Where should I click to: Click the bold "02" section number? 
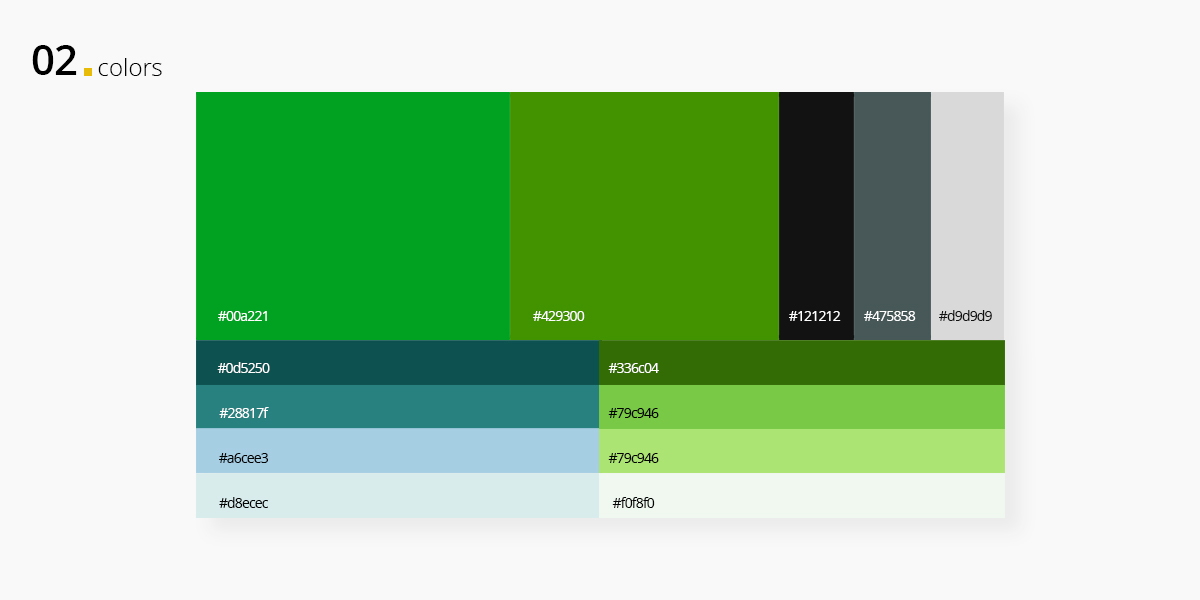(54, 62)
